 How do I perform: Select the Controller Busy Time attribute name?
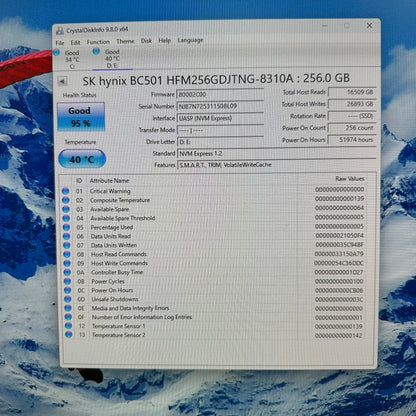(117, 272)
